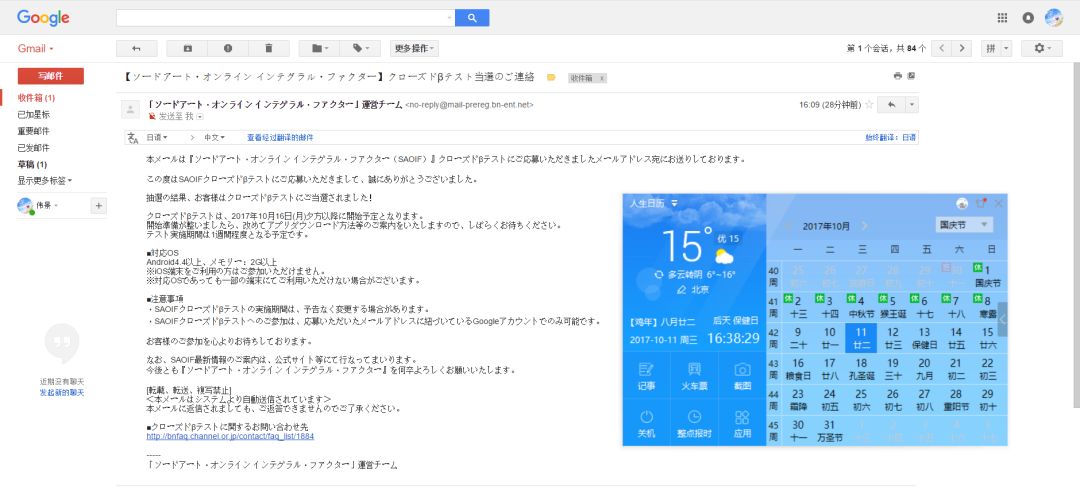Change source language 日语 dropdown
The height and width of the screenshot is (489, 1080).
point(157,138)
